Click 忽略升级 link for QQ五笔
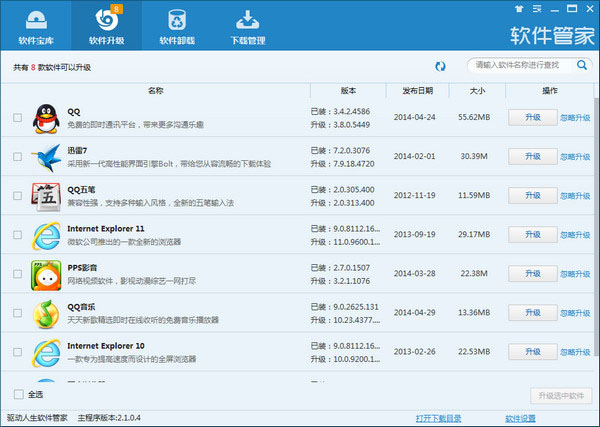This screenshot has width=600, height=427. [575, 196]
